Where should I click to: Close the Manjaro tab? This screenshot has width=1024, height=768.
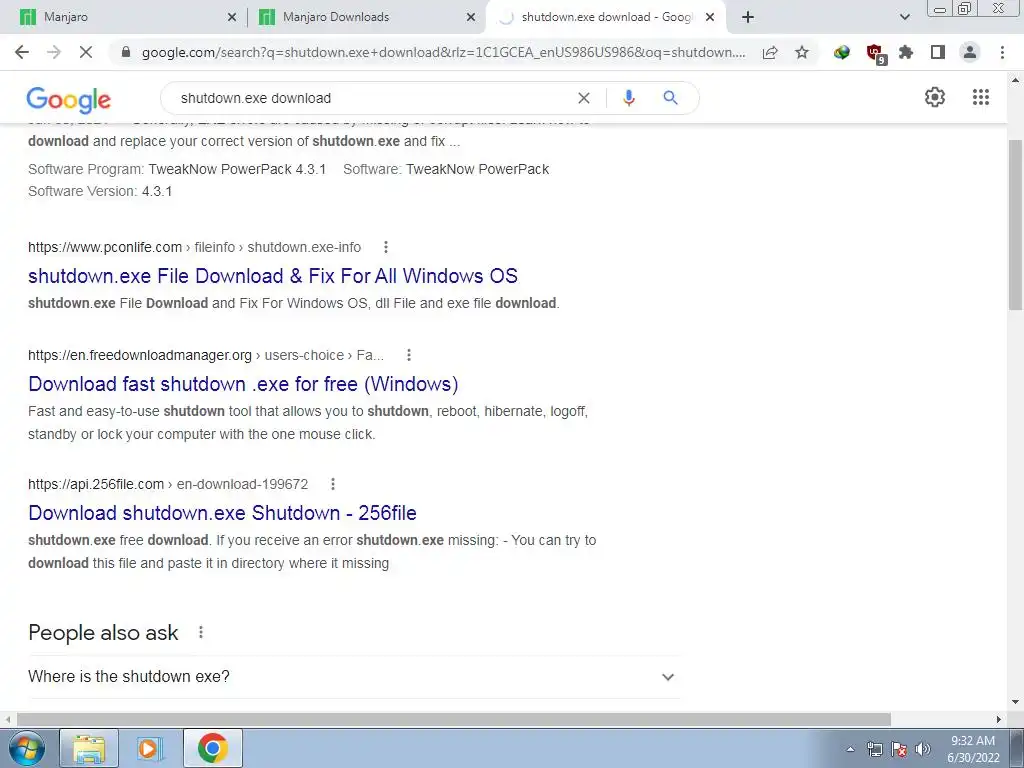point(231,17)
